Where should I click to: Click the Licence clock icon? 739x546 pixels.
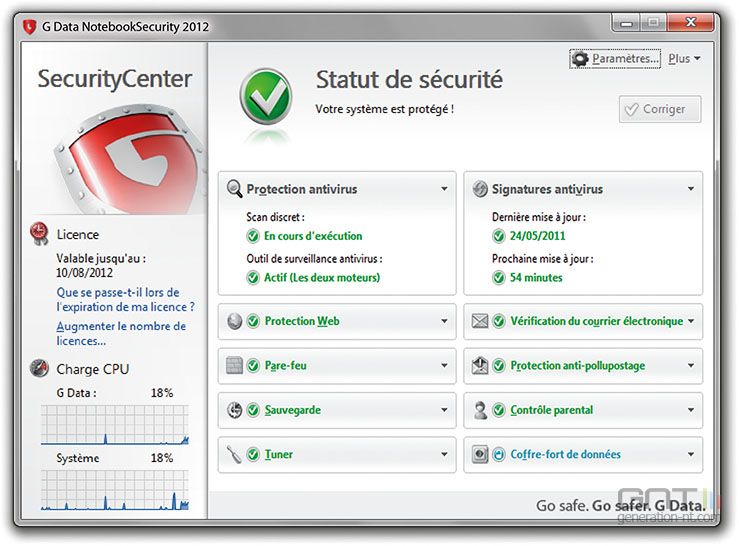[x=40, y=234]
